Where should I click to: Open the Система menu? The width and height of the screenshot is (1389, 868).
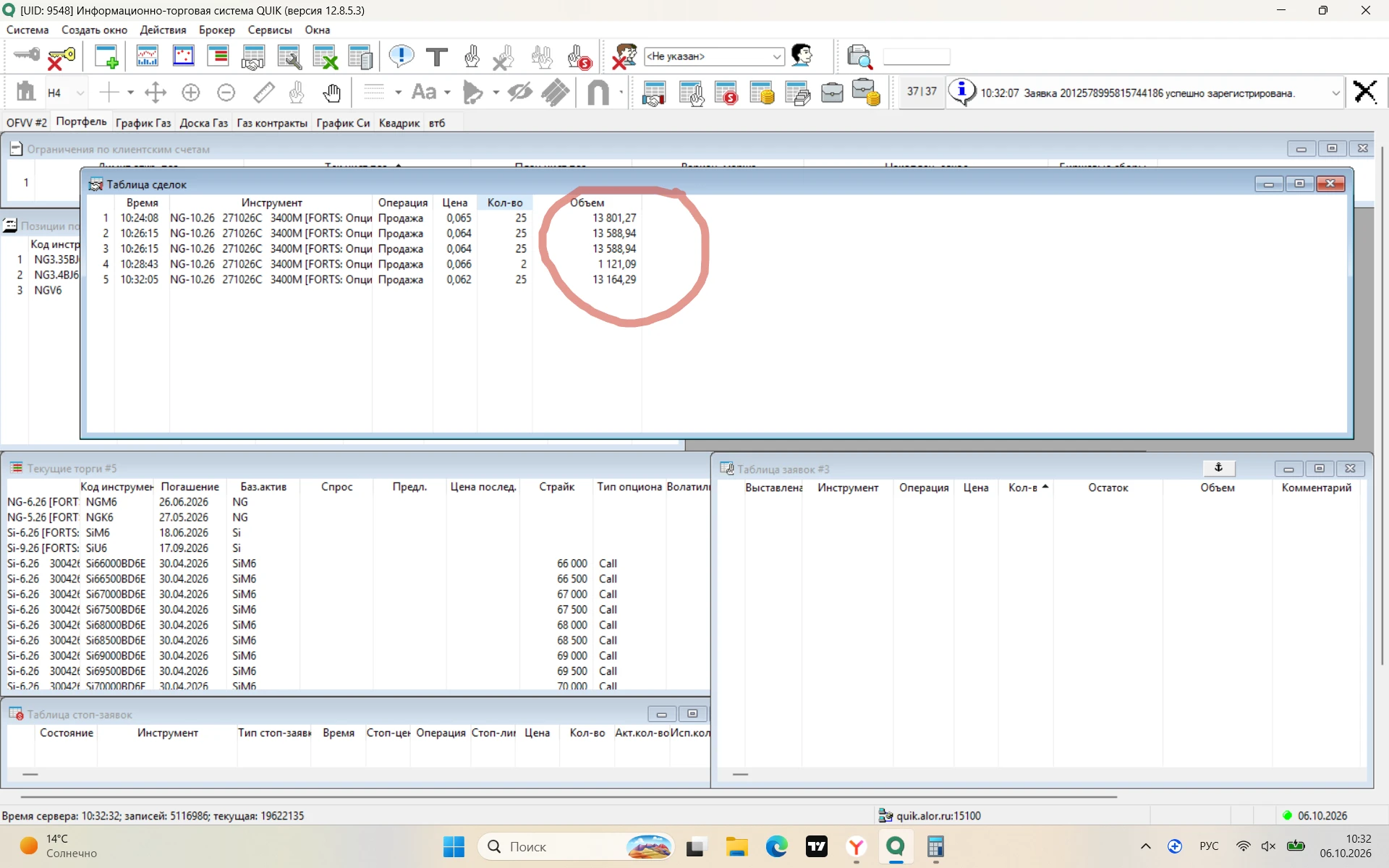click(x=27, y=30)
